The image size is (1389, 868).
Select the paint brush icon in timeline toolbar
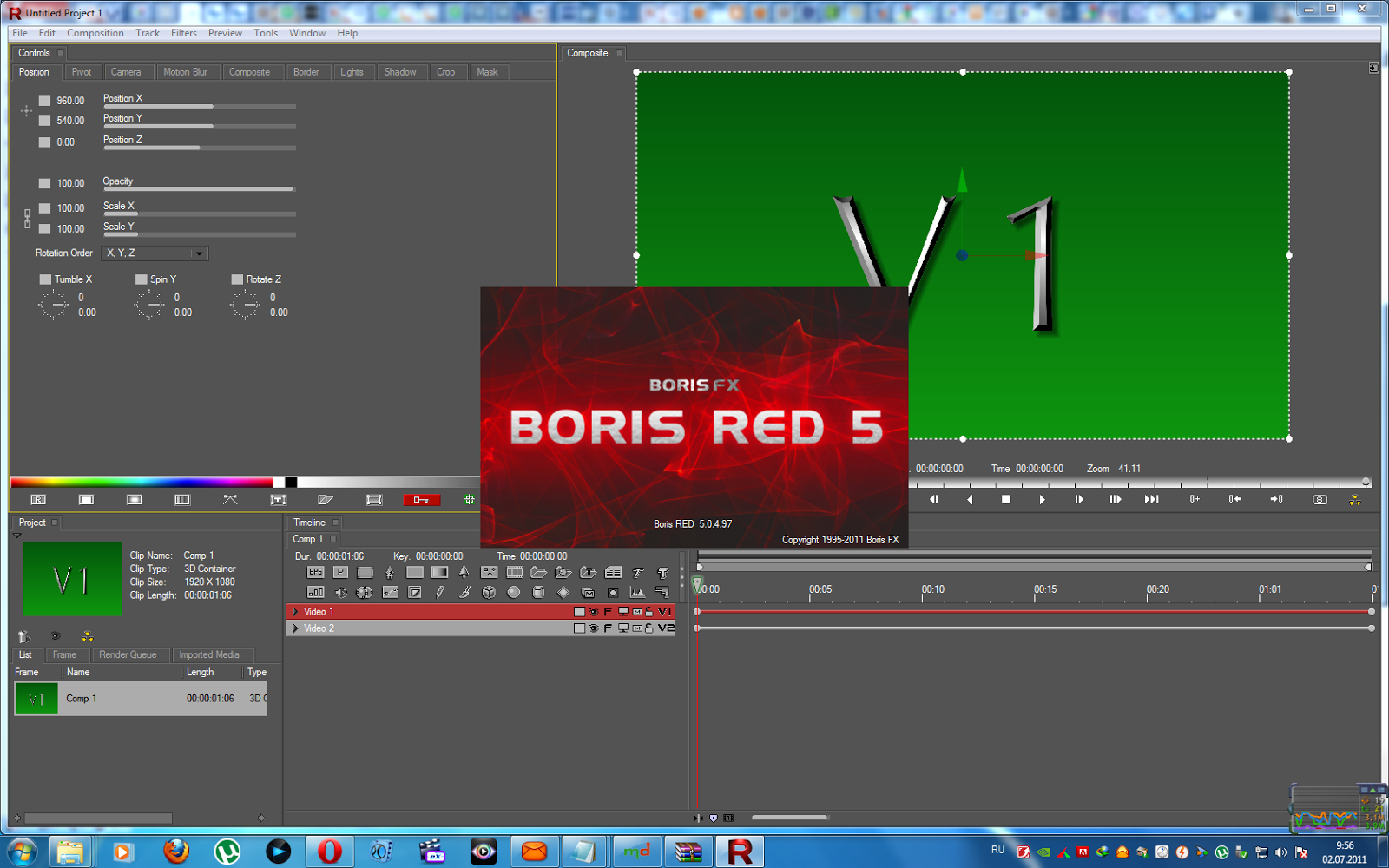pyautogui.click(x=464, y=593)
